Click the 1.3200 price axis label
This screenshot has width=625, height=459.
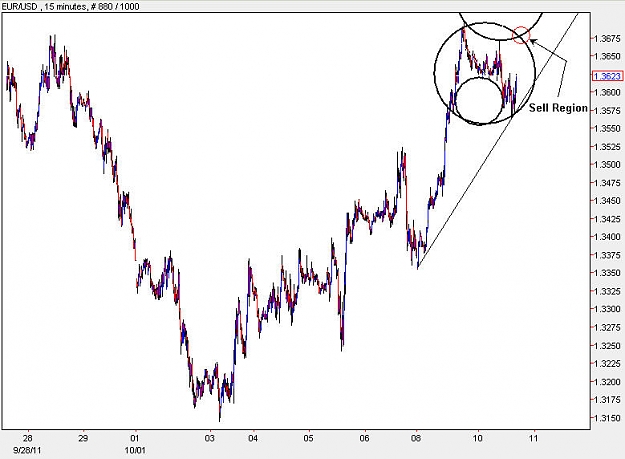[607, 382]
